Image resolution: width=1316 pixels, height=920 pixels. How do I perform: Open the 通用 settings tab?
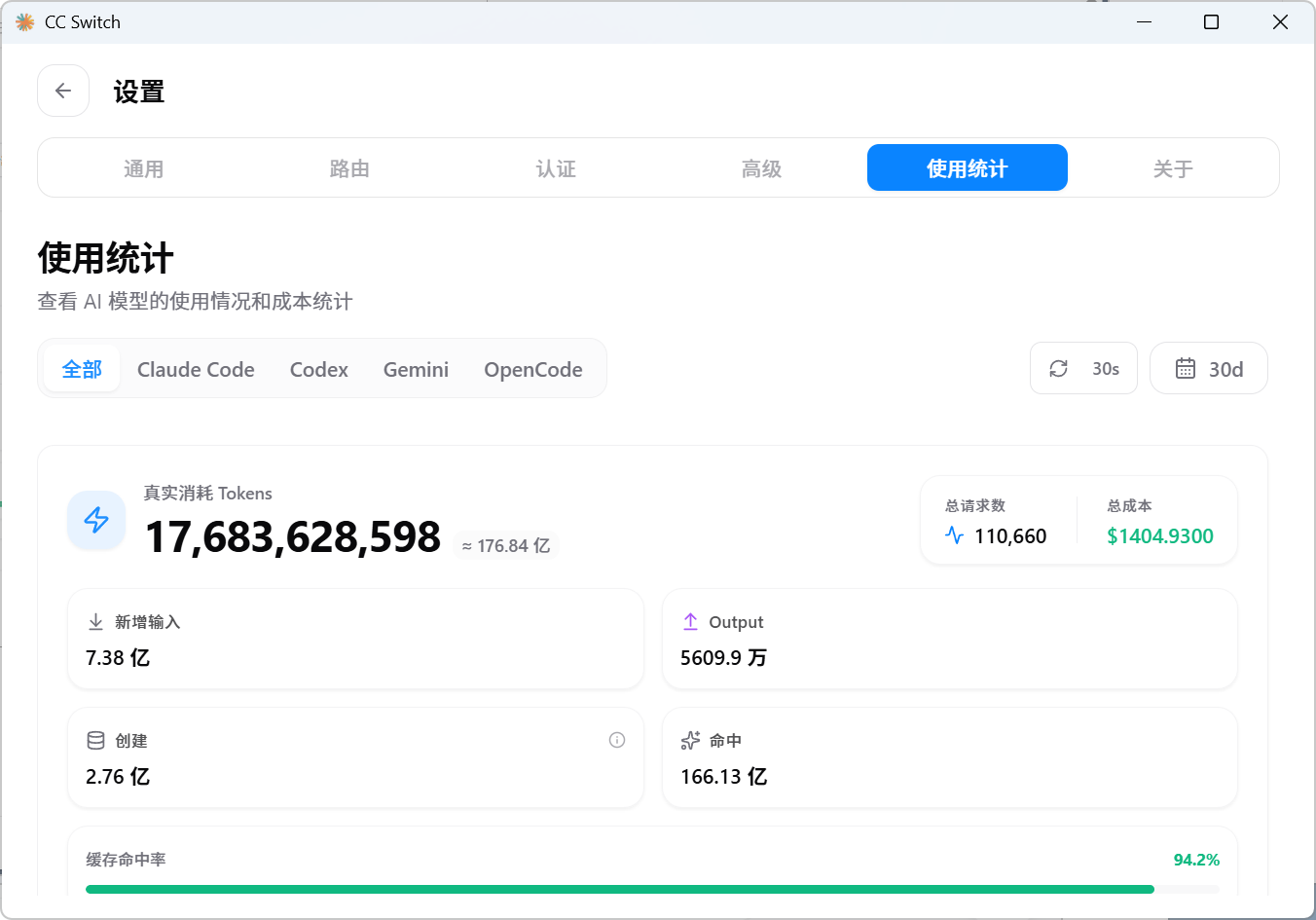coord(143,168)
